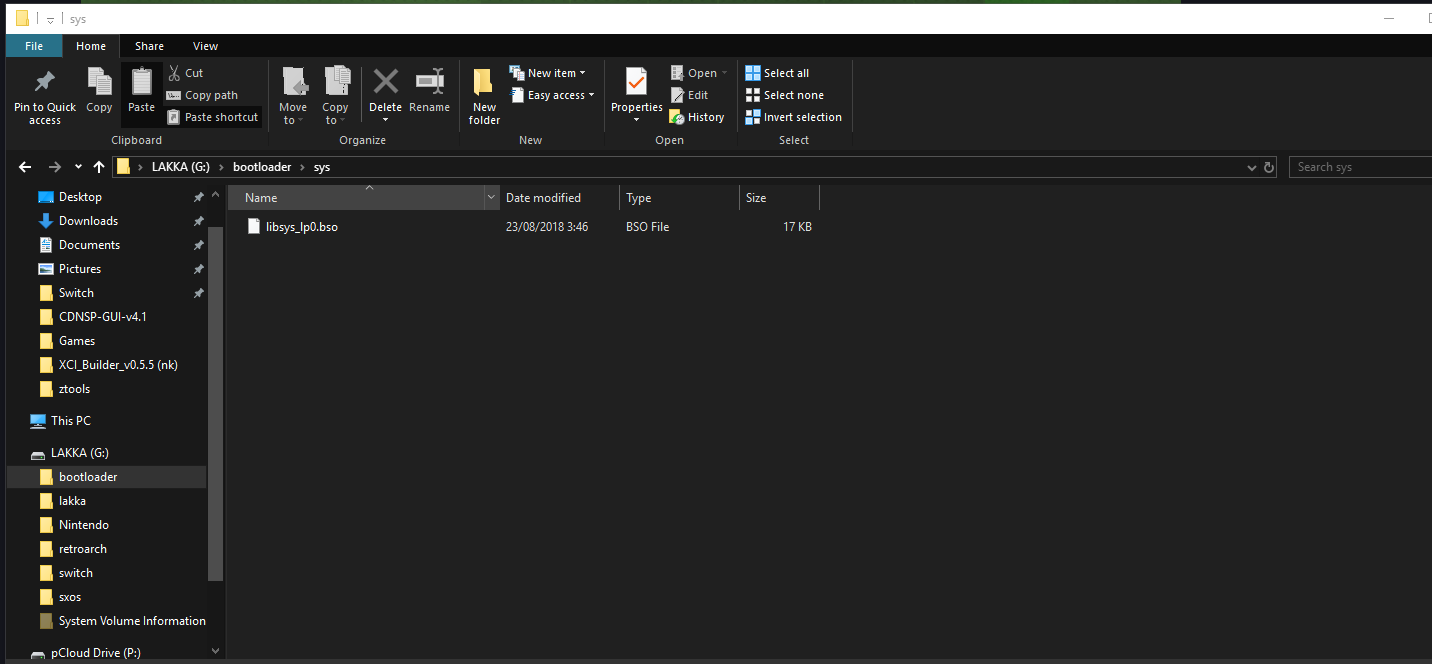Click the sys breadcrumb segment

322,167
